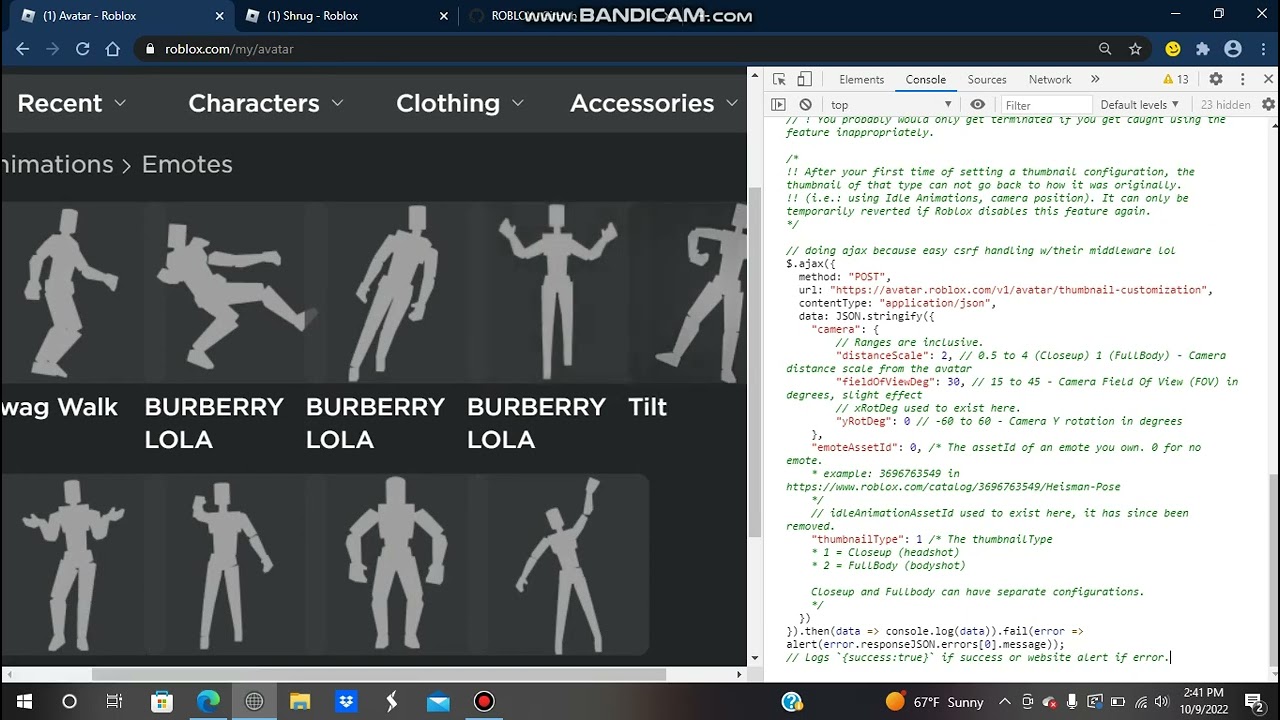This screenshot has width=1280, height=720.
Task: Open OneDrive cloud tray icon
Action: pos(1049,702)
